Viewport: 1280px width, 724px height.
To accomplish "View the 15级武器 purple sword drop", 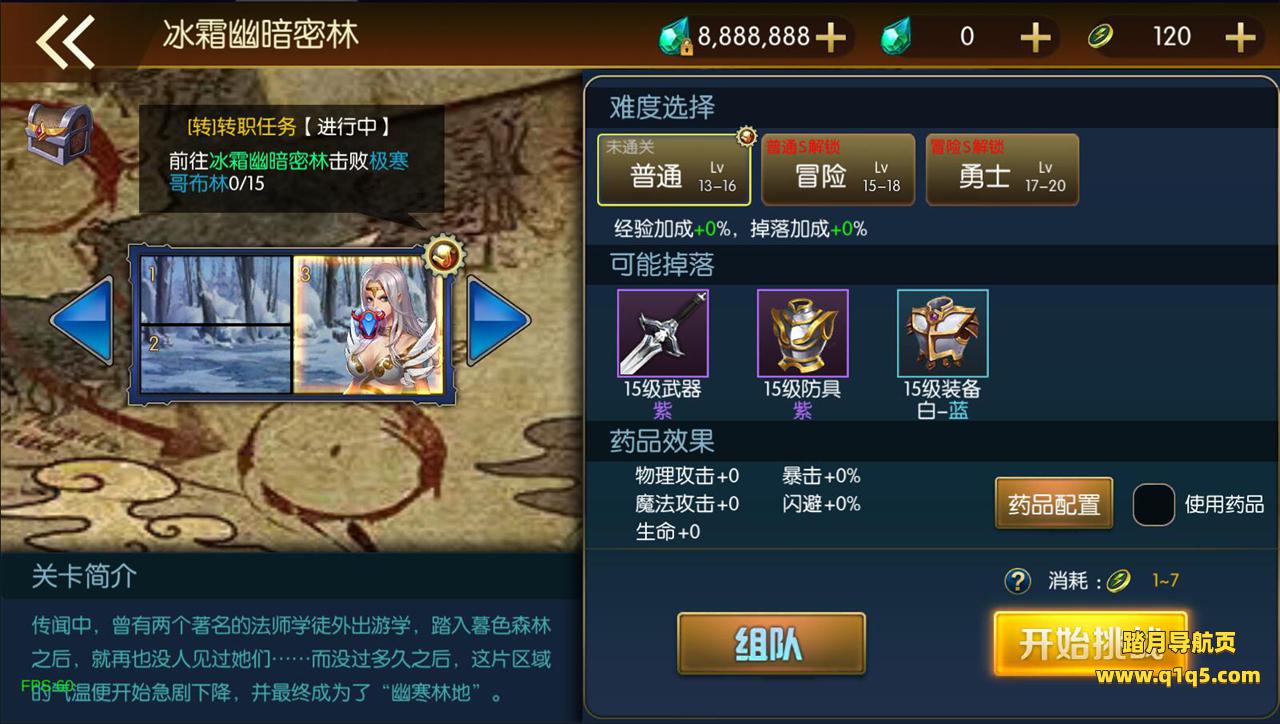I will [x=663, y=333].
